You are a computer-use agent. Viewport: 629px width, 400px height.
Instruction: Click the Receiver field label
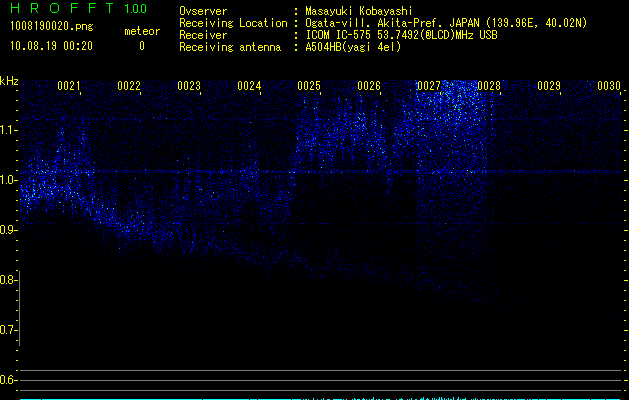(x=203, y=35)
